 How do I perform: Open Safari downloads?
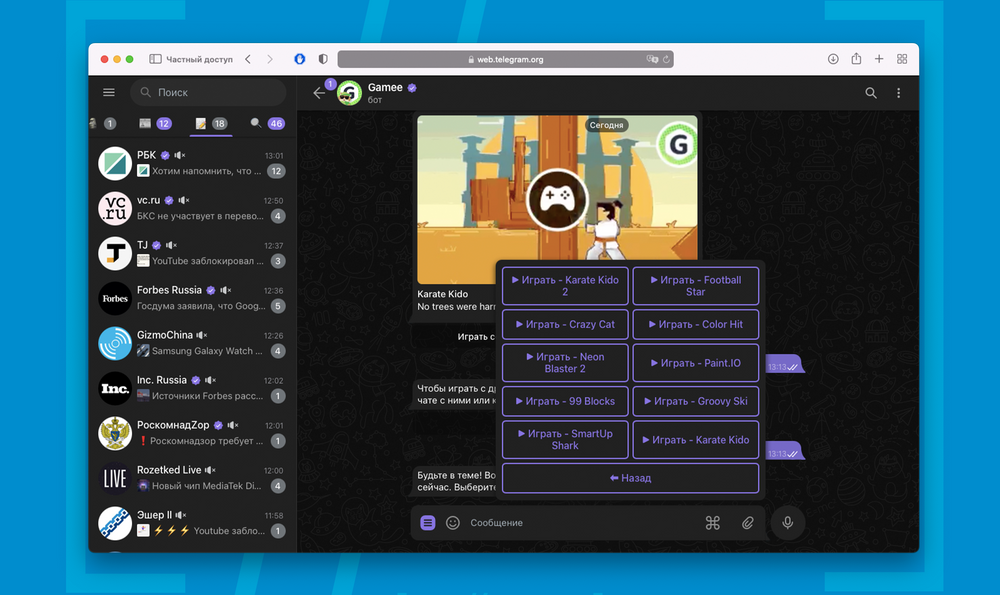(x=833, y=59)
